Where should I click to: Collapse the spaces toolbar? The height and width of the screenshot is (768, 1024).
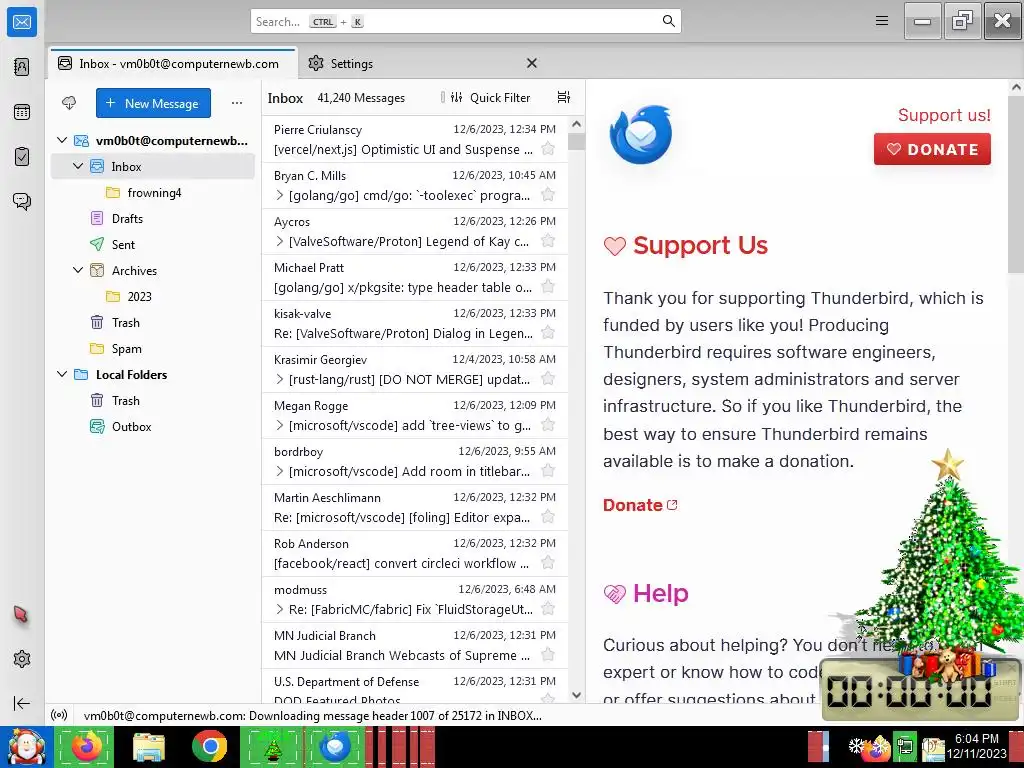pyautogui.click(x=22, y=703)
